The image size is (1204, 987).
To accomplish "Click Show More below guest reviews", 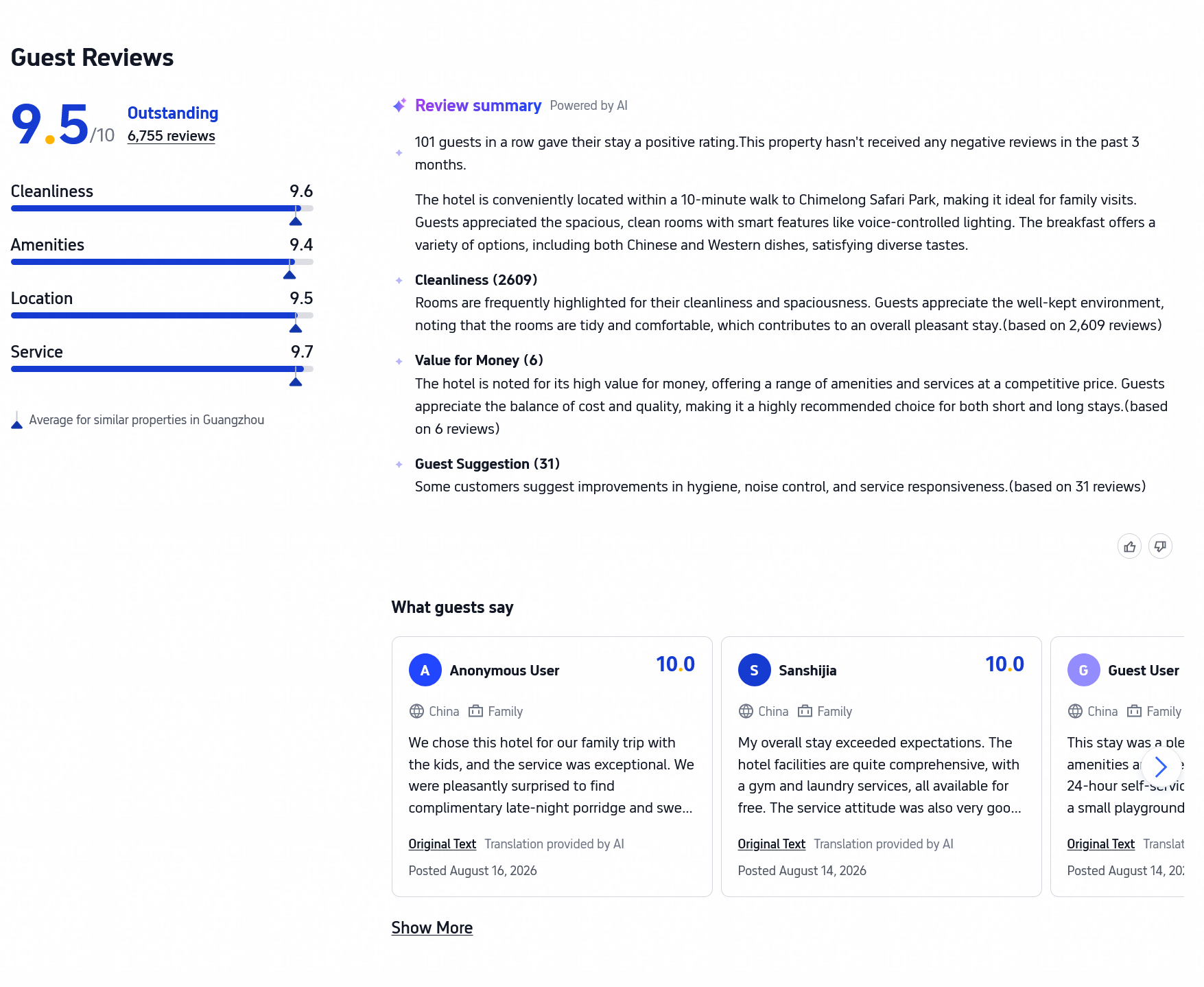I will click(x=432, y=928).
